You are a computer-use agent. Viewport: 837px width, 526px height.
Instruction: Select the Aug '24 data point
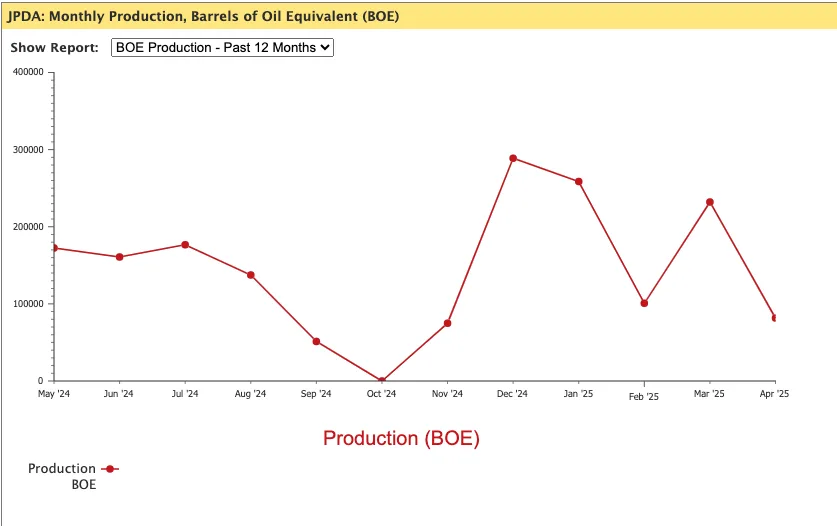coord(251,275)
